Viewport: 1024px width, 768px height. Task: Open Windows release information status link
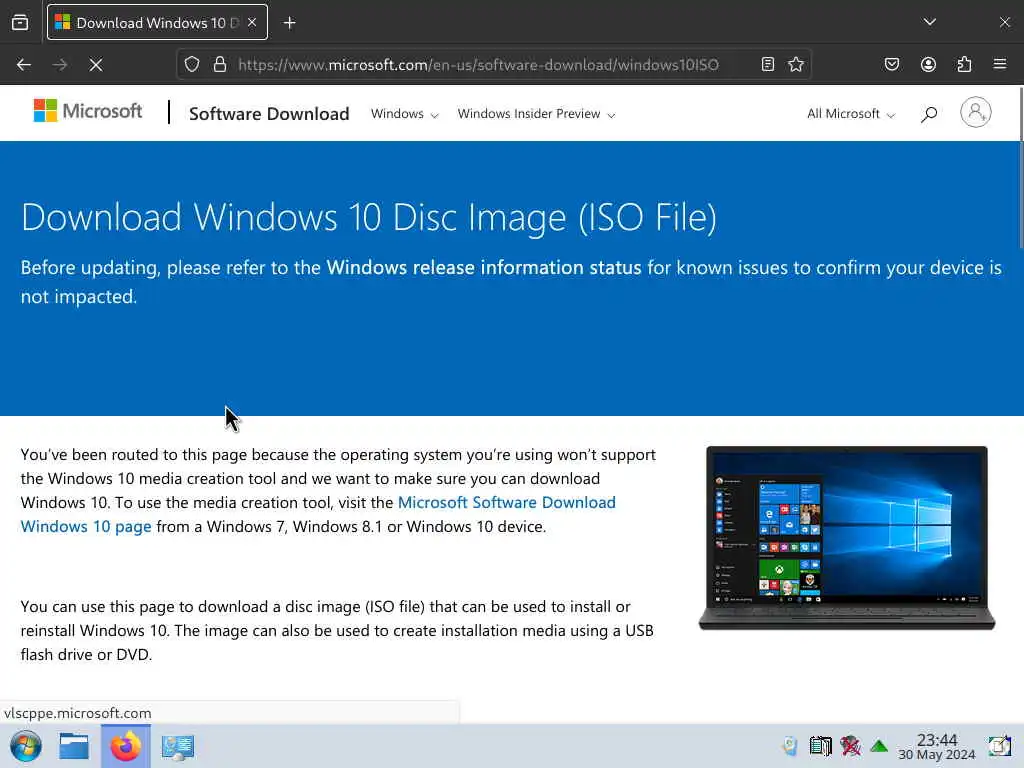tap(484, 267)
